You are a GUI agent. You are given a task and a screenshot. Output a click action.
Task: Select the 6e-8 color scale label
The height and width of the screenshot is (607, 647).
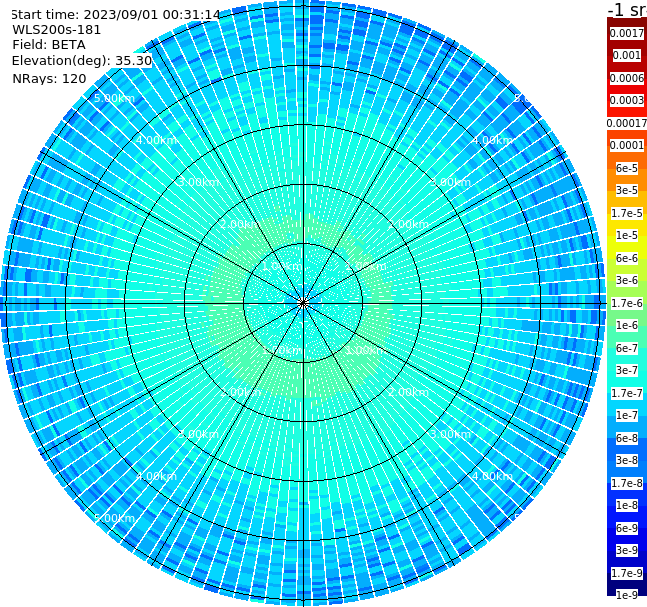[x=627, y=438]
